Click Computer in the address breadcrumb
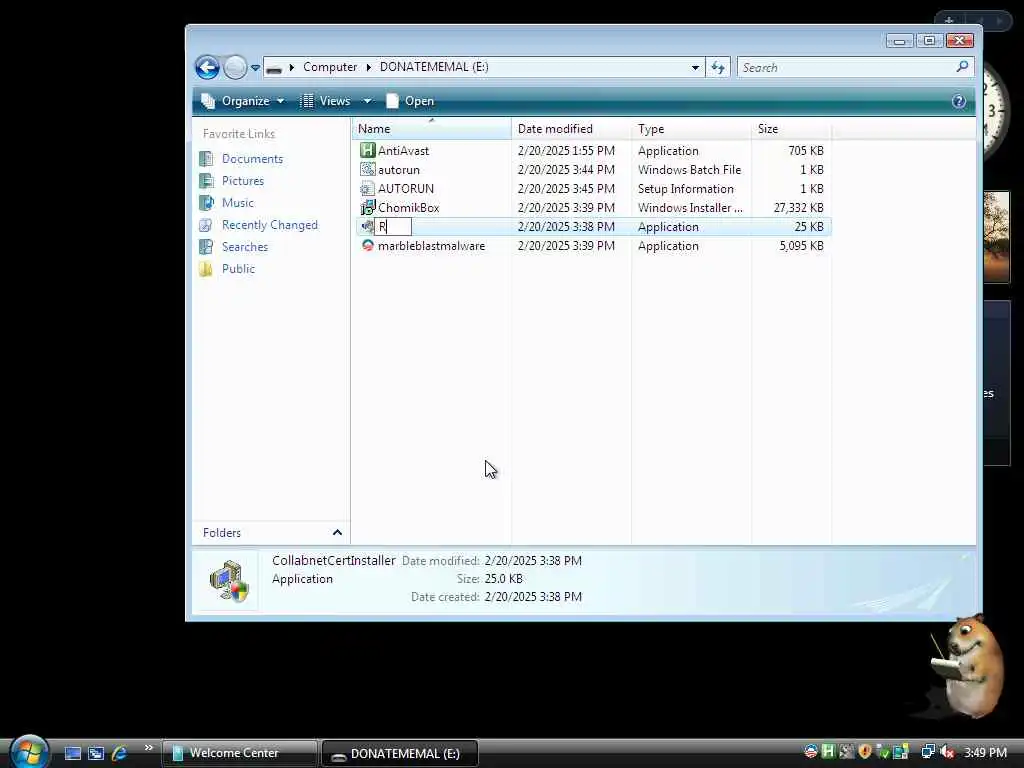The width and height of the screenshot is (1024, 768). click(330, 67)
